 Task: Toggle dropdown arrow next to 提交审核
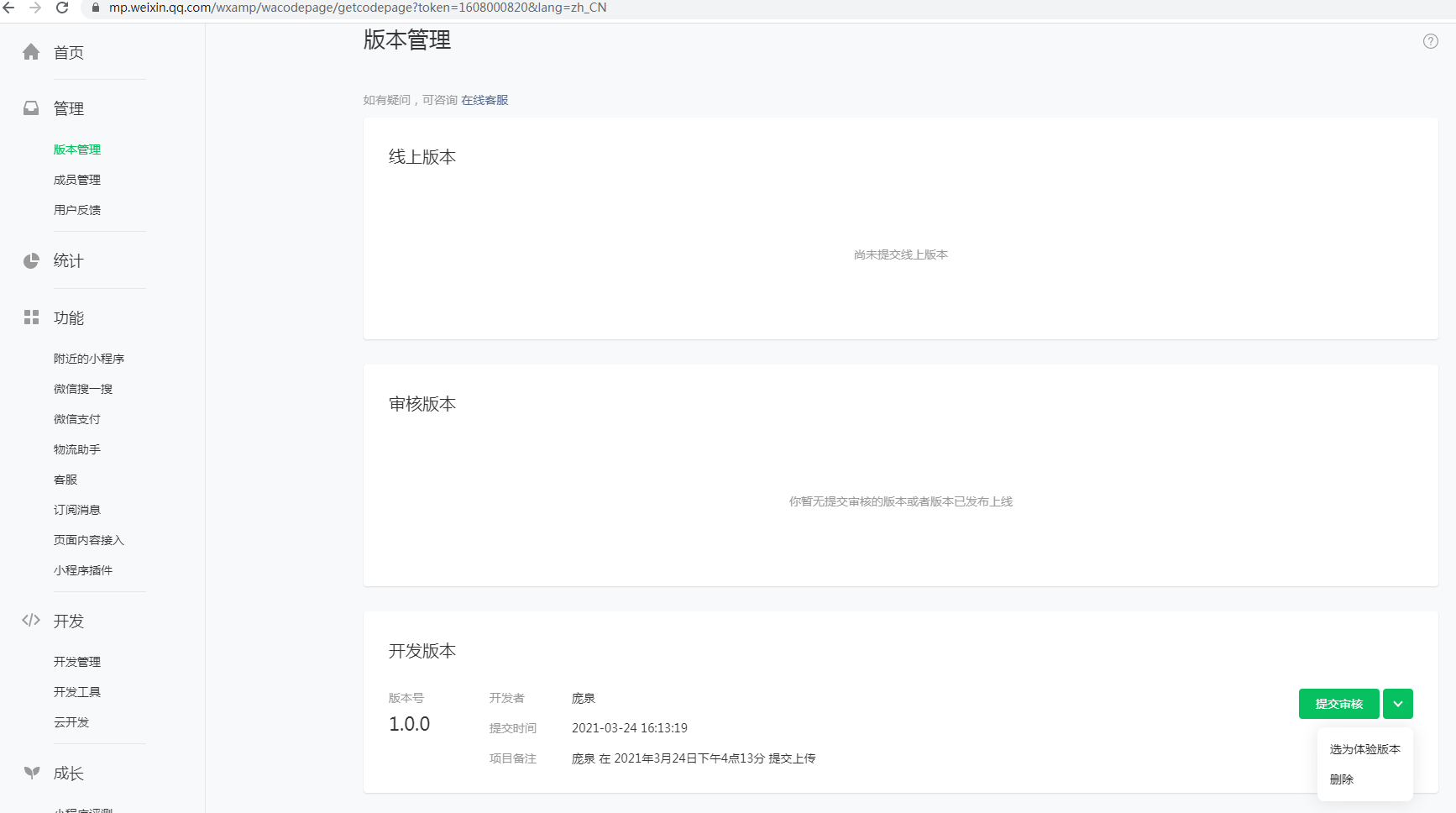pos(1397,704)
